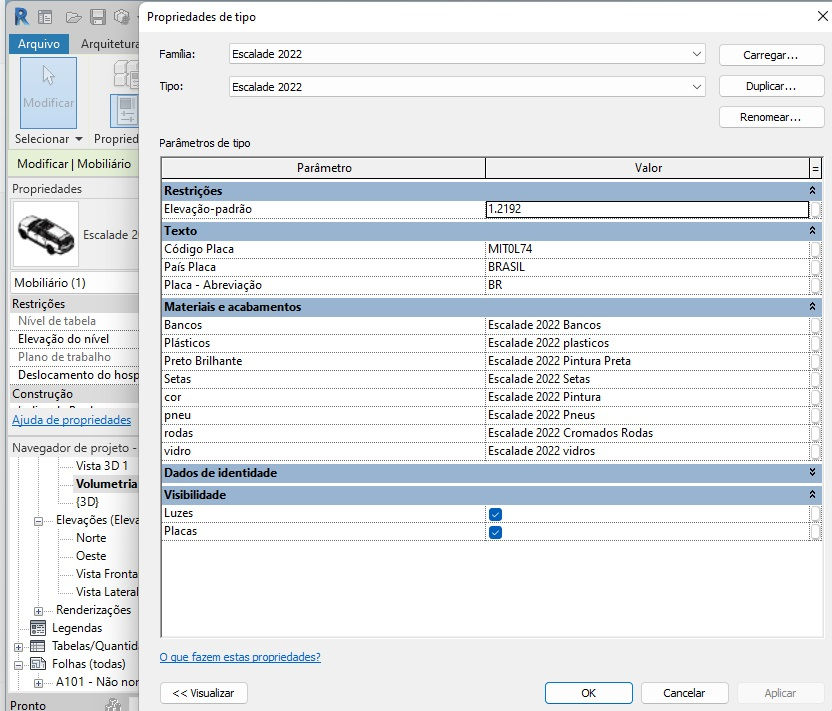This screenshot has height=711, width=832.
Task: Select the 'Escalade 2022 Pintura Preta' material value
Action: (x=647, y=361)
